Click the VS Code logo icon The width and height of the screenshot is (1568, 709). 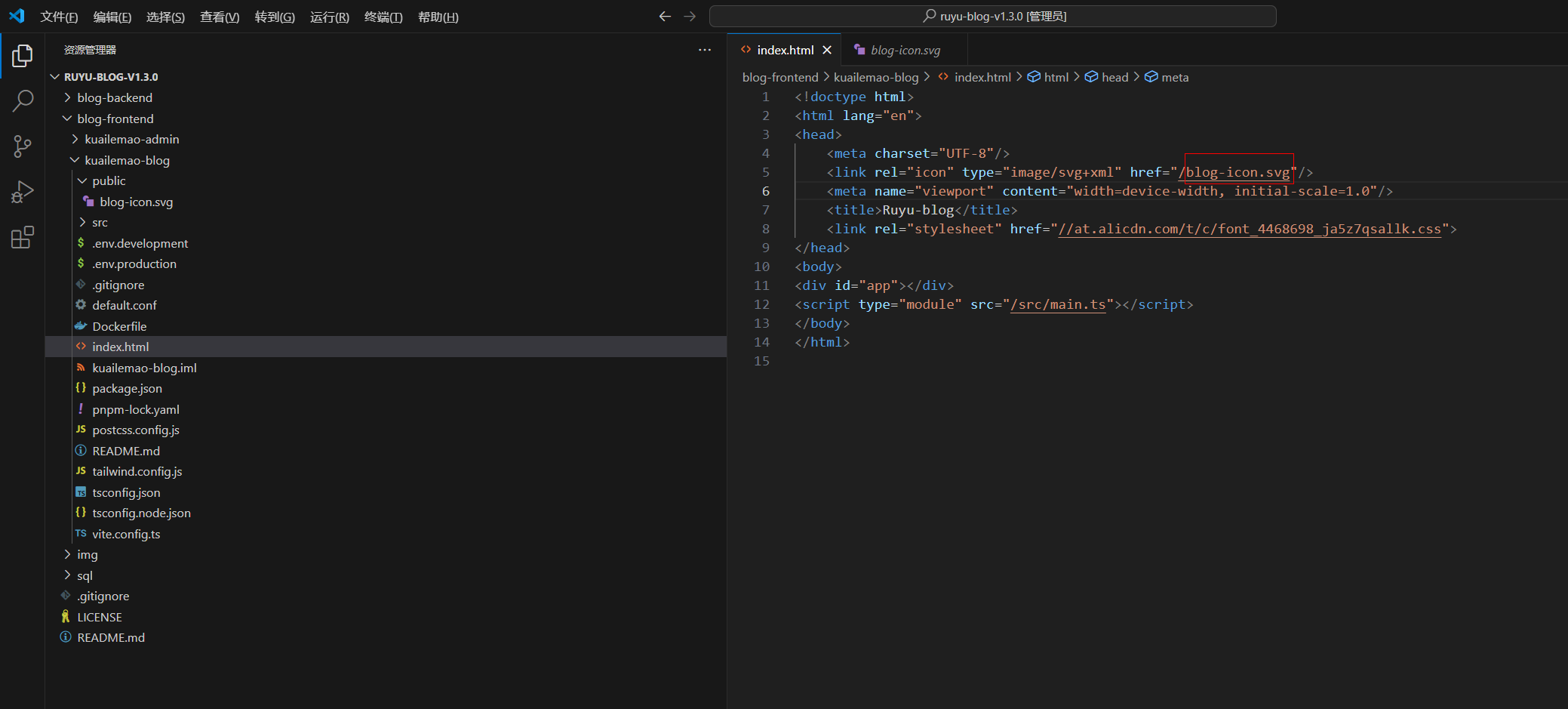(x=17, y=16)
